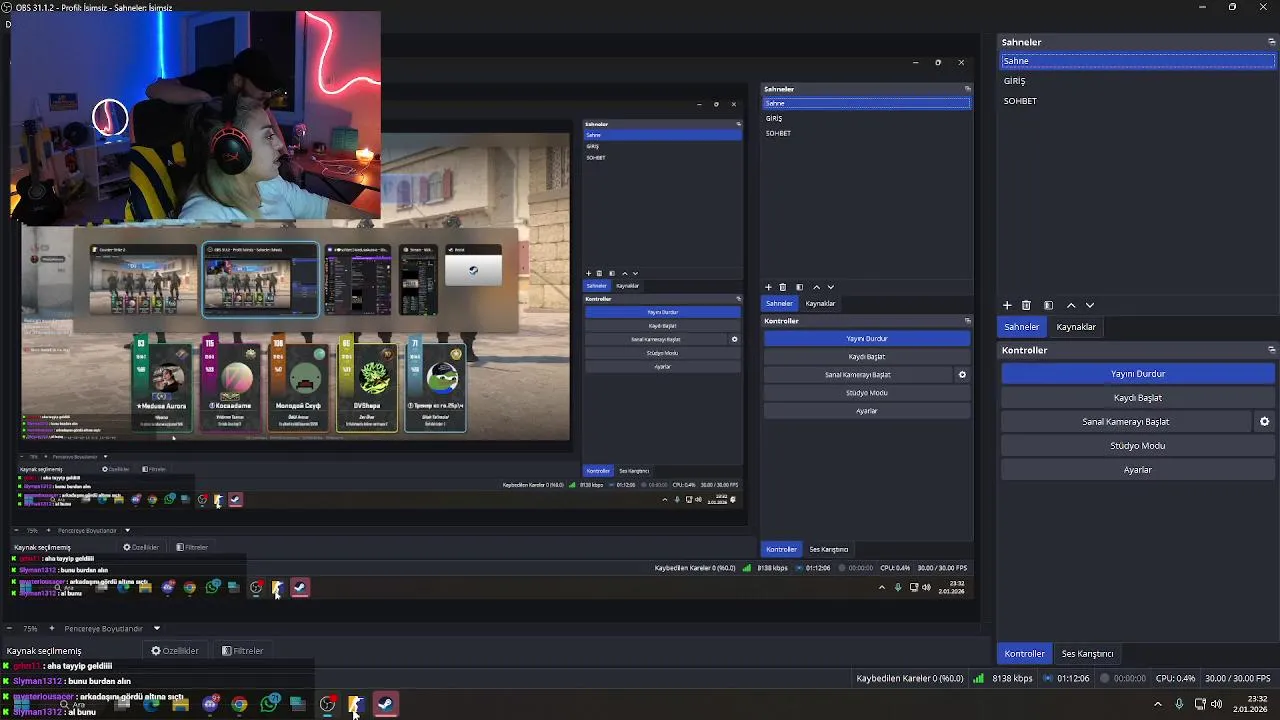
Task: Expand the Pencereye Boyutlandır scaling dropdown
Action: pyautogui.click(x=156, y=628)
